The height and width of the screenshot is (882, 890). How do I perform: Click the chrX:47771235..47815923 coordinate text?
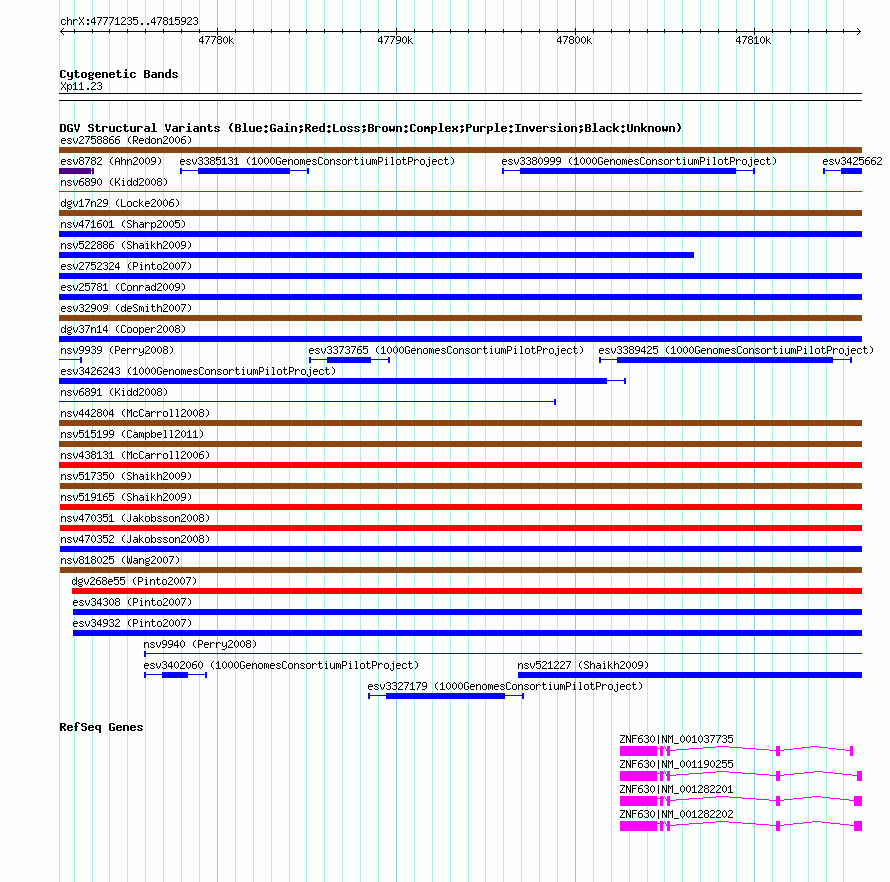coord(129,21)
